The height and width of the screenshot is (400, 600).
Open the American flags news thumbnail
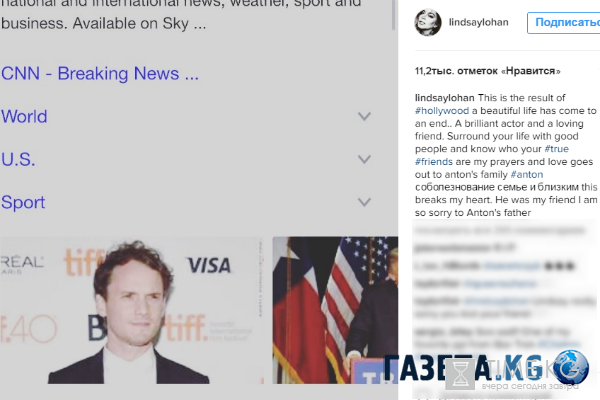tap(335, 310)
